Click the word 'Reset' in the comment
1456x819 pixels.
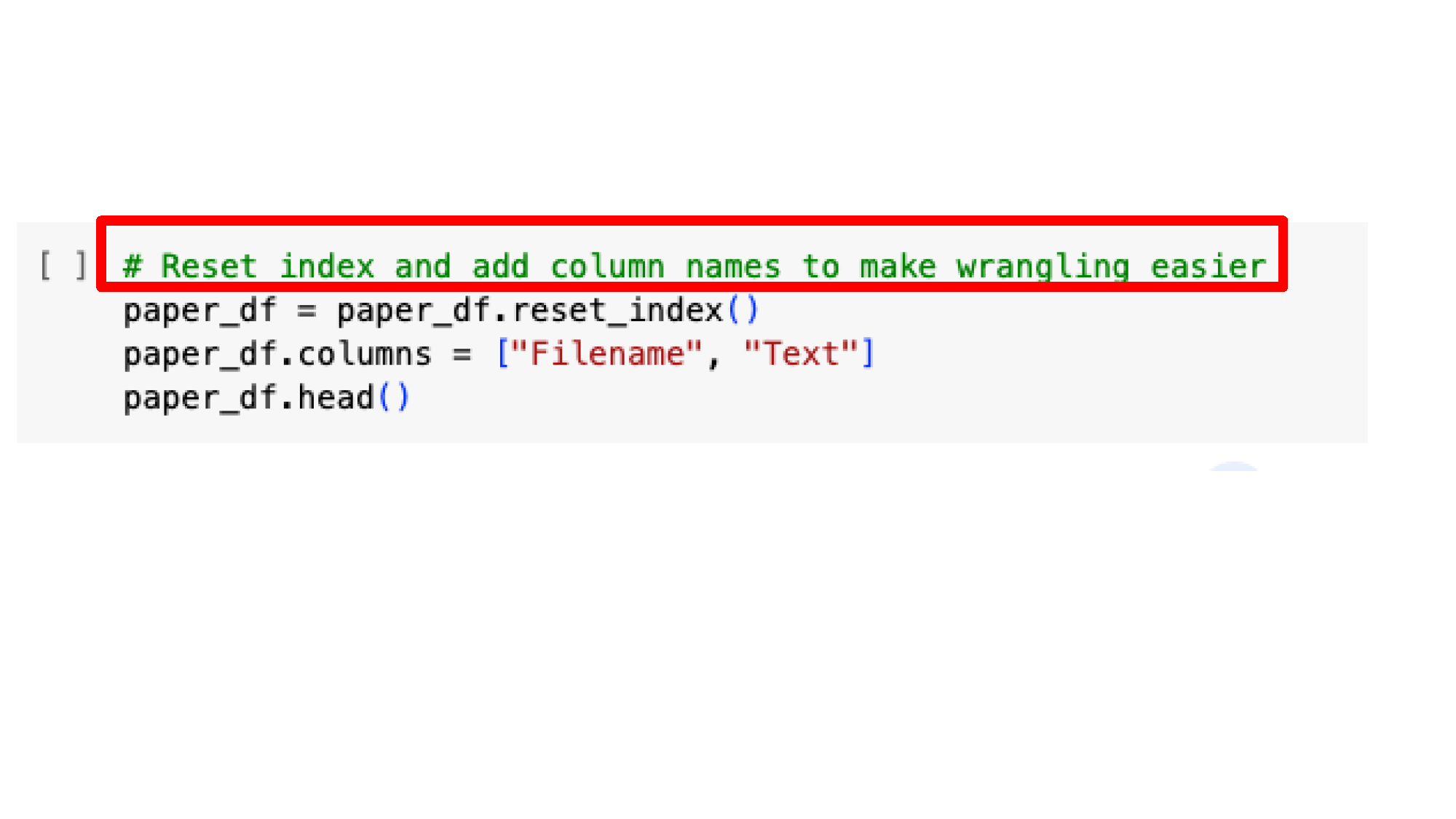point(209,266)
